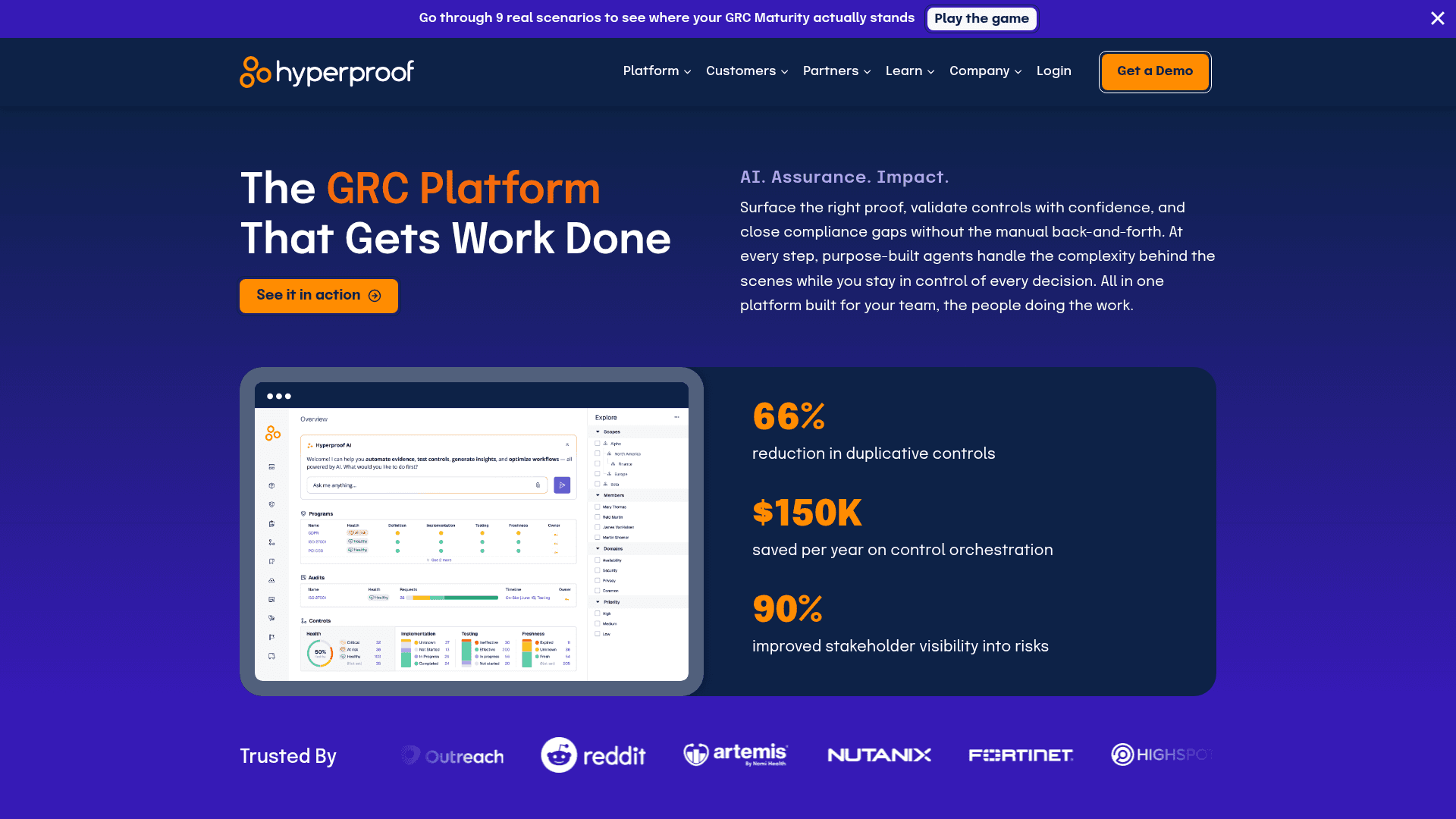Go to the Login page
The height and width of the screenshot is (819, 1456).
1054,71
